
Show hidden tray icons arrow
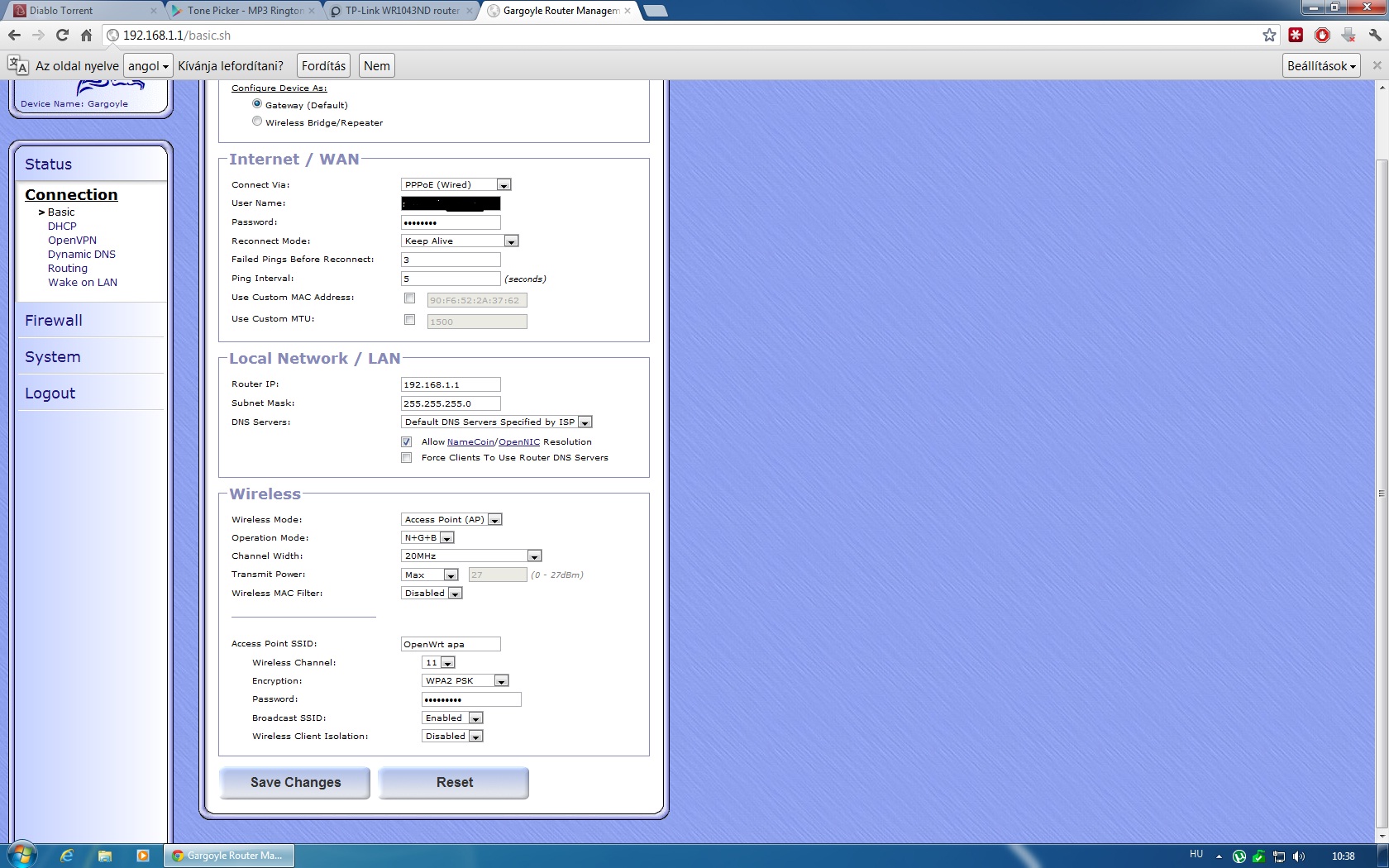(x=1219, y=856)
